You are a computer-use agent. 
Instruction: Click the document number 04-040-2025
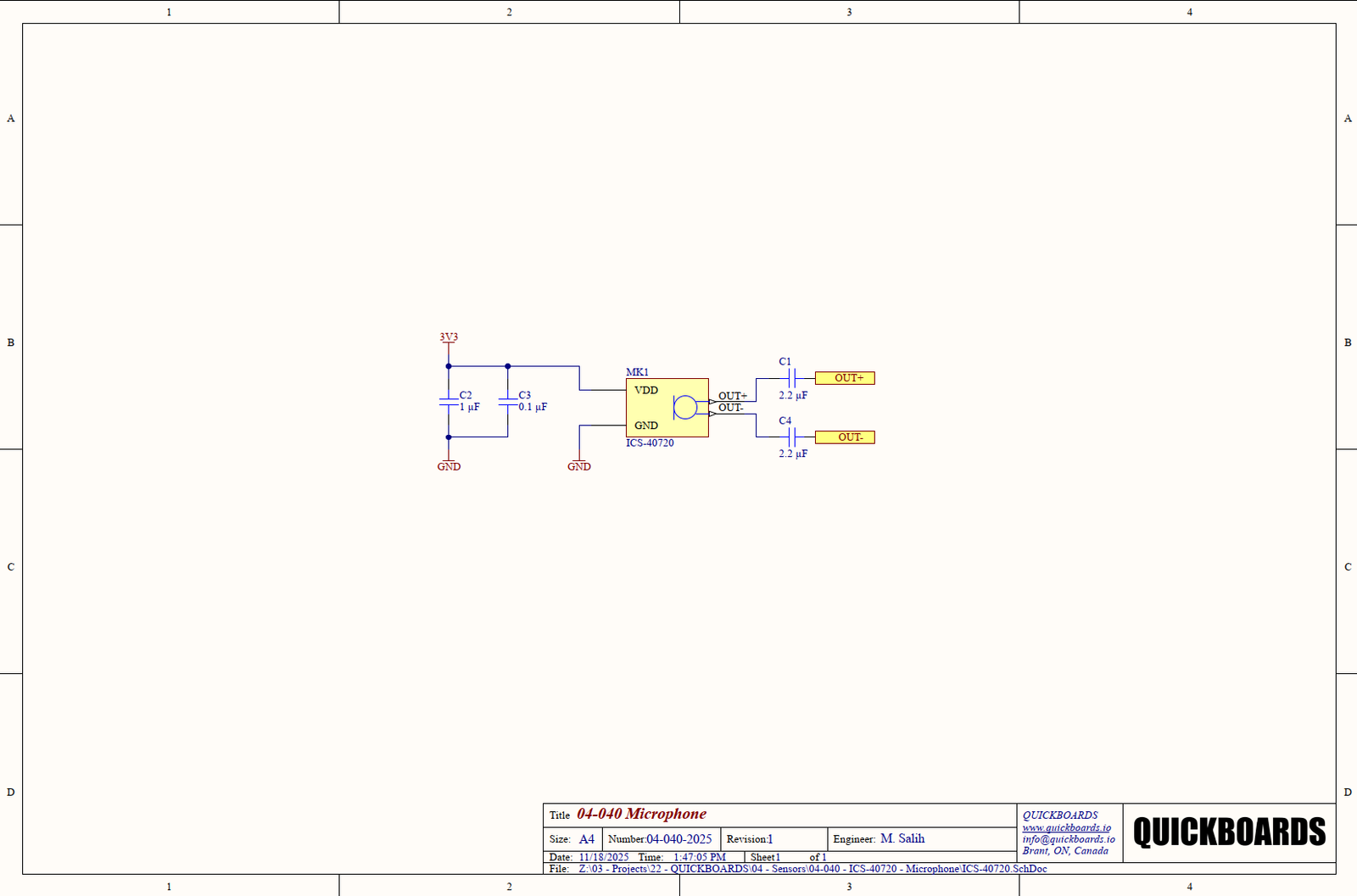[x=678, y=839]
